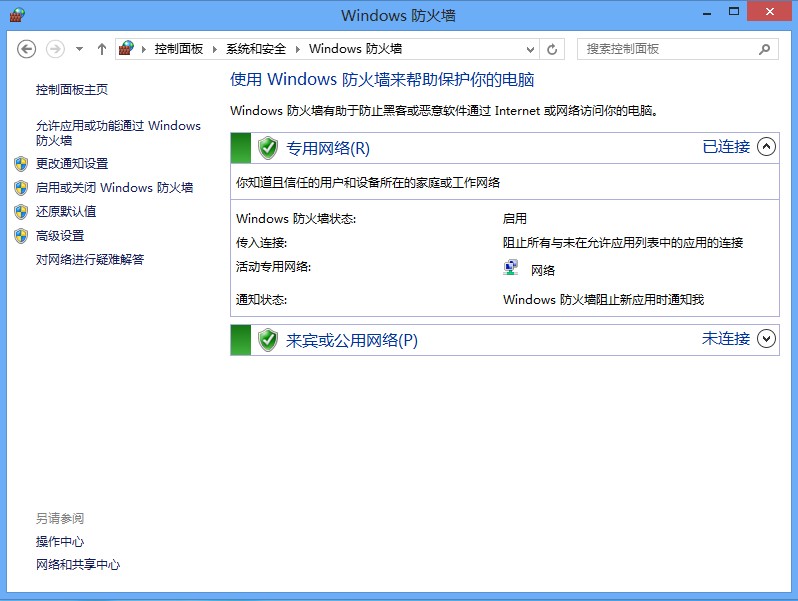This screenshot has width=798, height=601.
Task: Open 启用或关闭 Windows 防火墙 link
Action: click(114, 187)
